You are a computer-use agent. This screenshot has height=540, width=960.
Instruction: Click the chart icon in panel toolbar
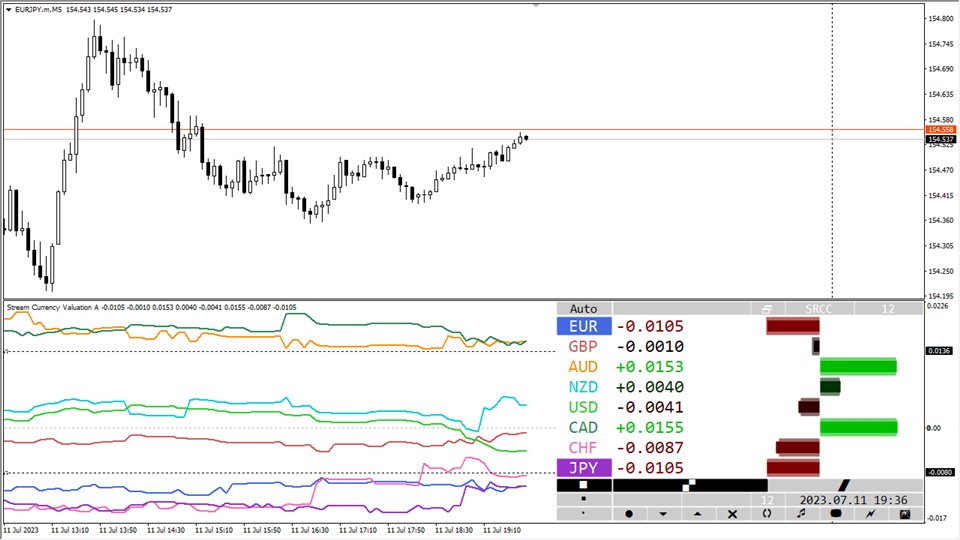click(x=905, y=514)
